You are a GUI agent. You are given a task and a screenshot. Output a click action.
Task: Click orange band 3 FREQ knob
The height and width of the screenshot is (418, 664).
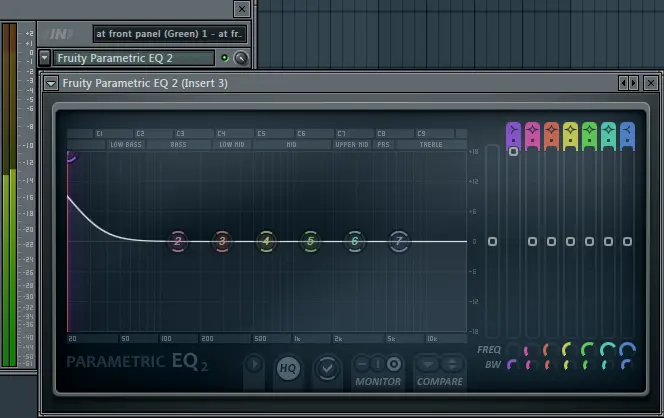(x=551, y=350)
